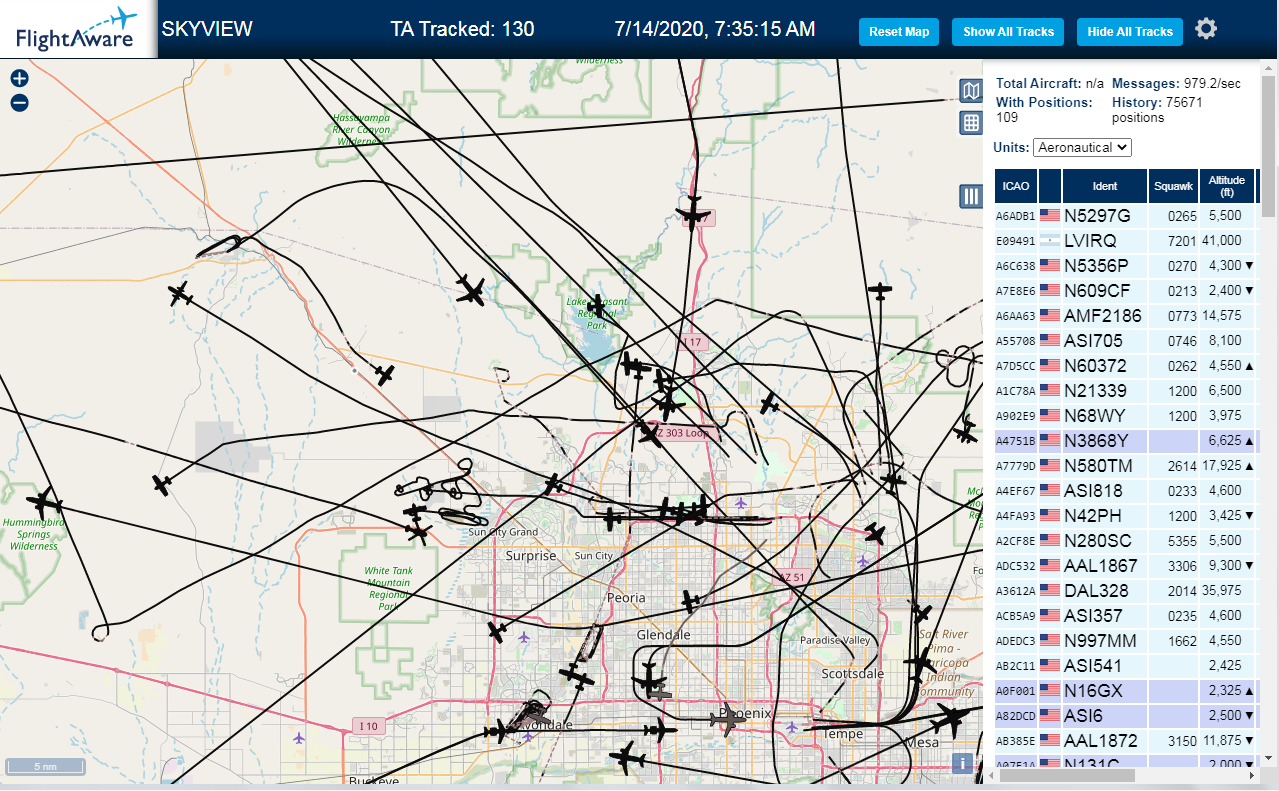
Task: Collapse sidebar using the three-bar toggle
Action: [x=970, y=196]
